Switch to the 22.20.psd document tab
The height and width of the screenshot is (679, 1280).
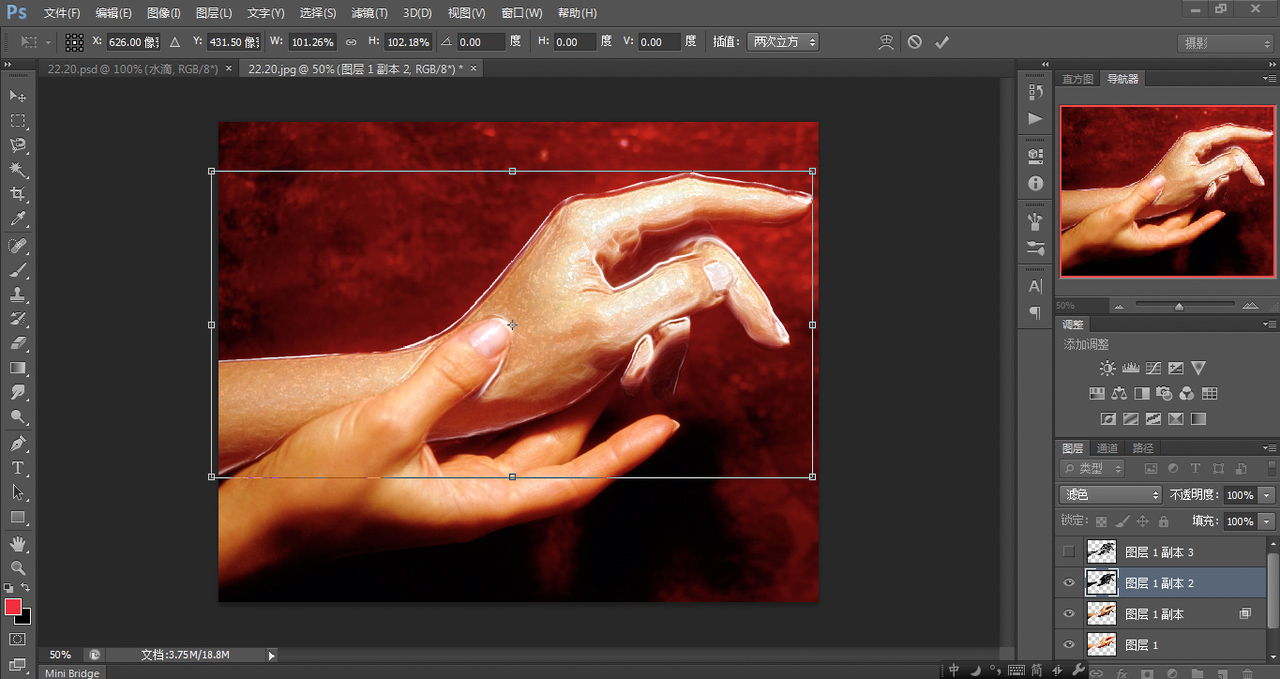132,69
